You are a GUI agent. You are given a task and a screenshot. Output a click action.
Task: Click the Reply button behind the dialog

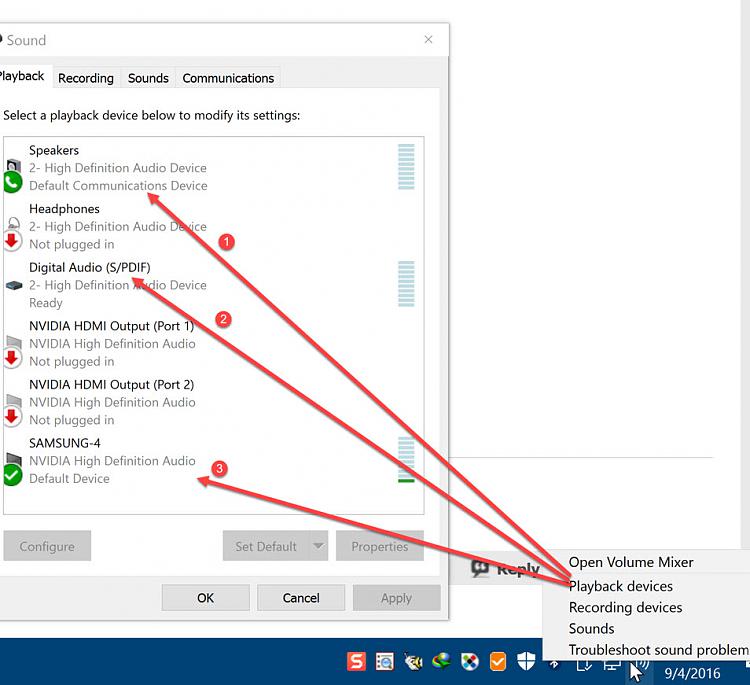coord(506,569)
